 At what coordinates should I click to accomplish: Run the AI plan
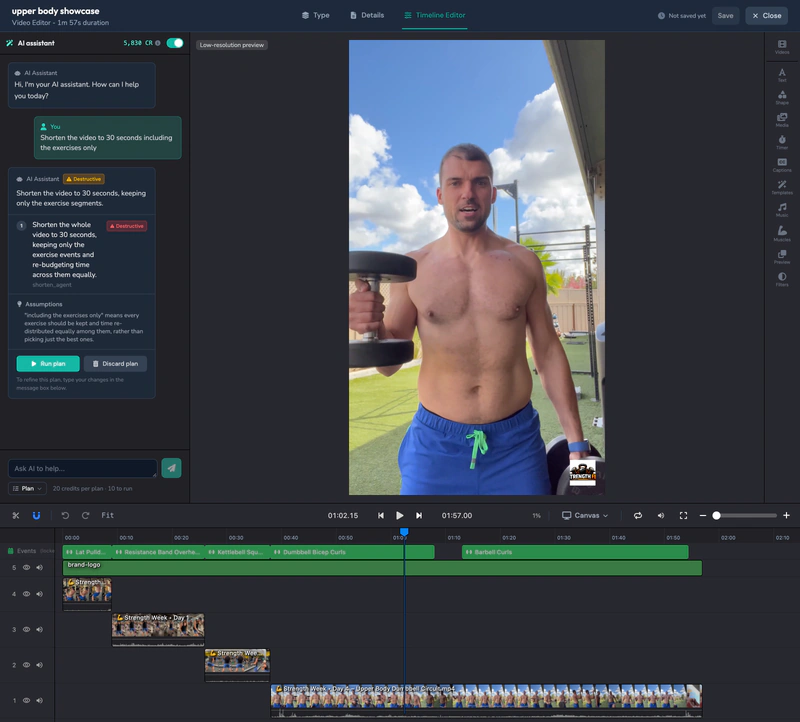[48, 364]
